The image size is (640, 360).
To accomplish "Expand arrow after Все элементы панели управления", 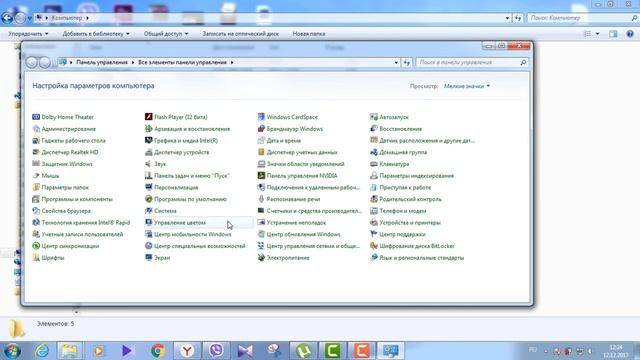I will tap(232, 62).
